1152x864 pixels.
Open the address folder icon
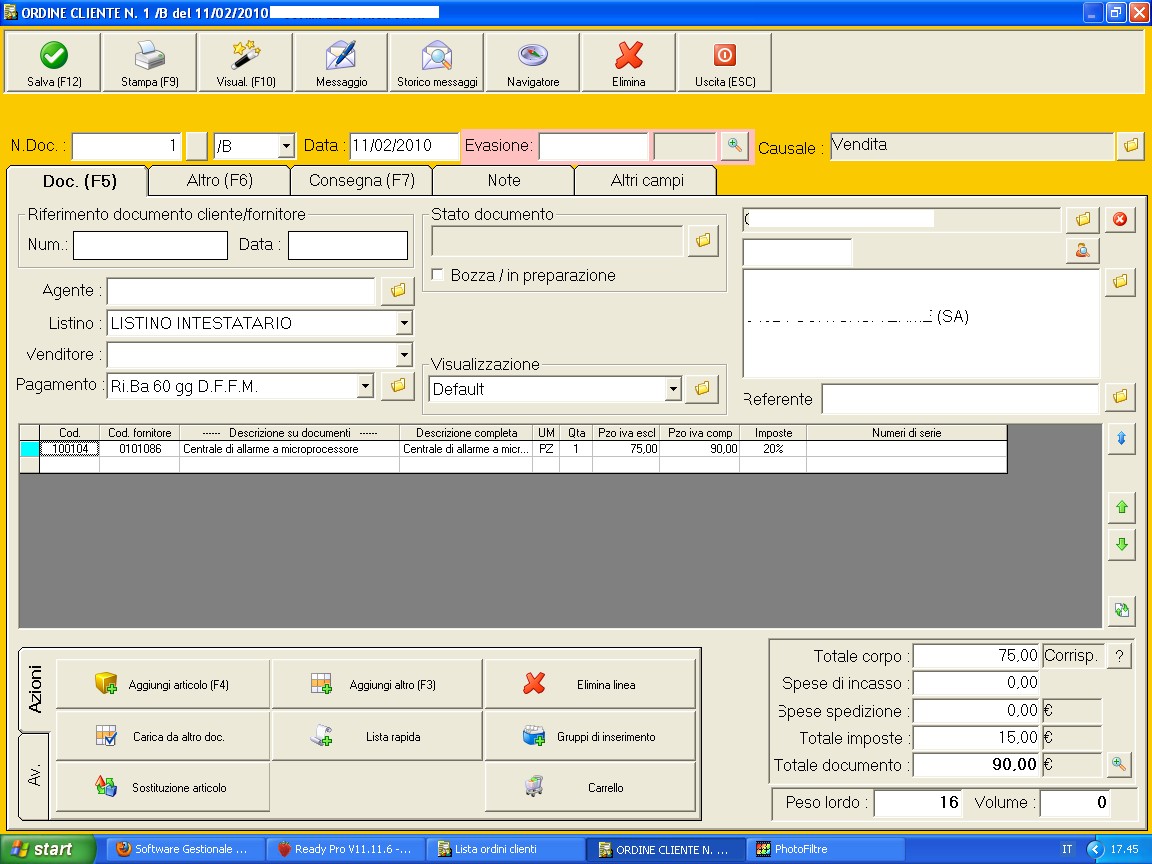pos(1120,281)
